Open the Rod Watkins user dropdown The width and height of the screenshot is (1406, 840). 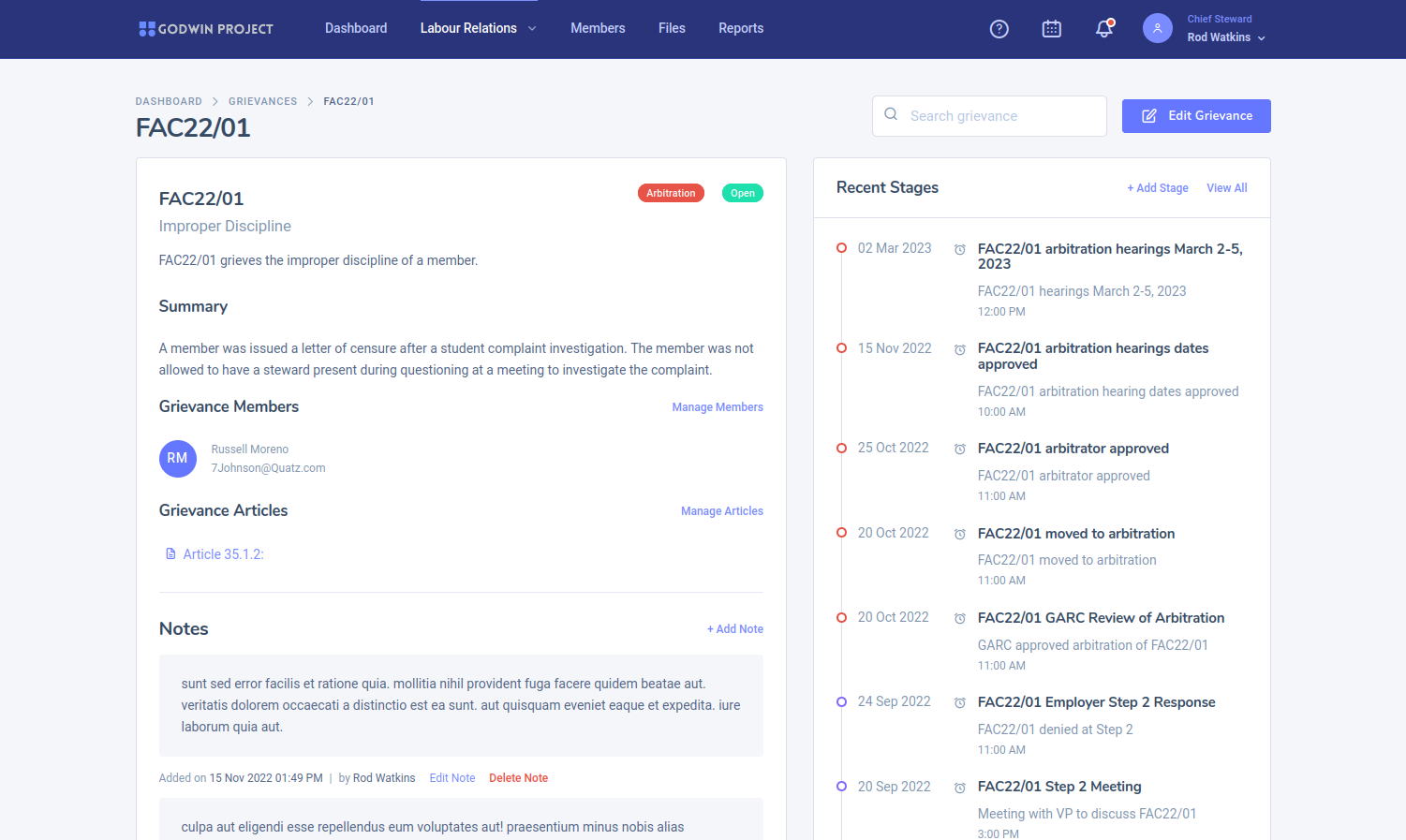coord(1225,37)
